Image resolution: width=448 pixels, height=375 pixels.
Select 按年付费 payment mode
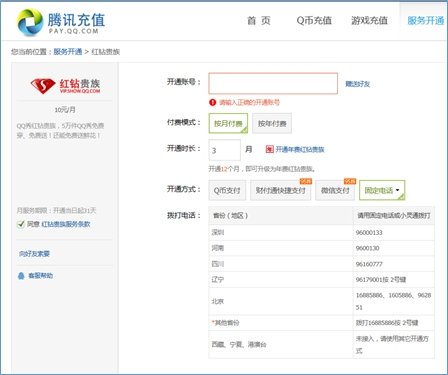tap(272, 123)
